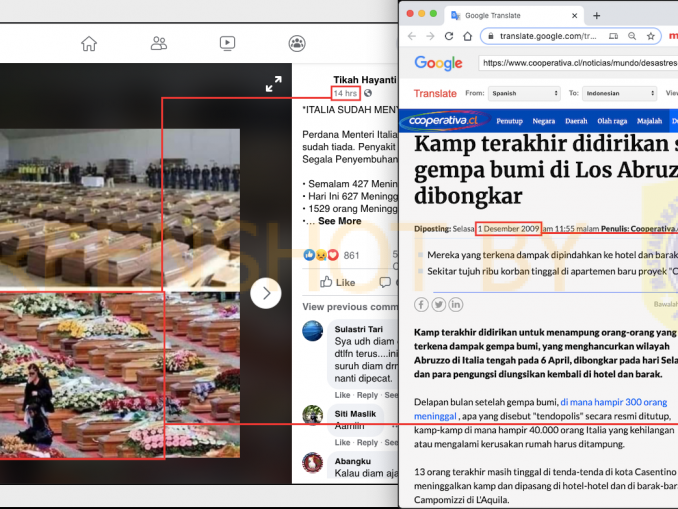The image size is (678, 509).
Task: Click the Google logo
Action: [438, 63]
